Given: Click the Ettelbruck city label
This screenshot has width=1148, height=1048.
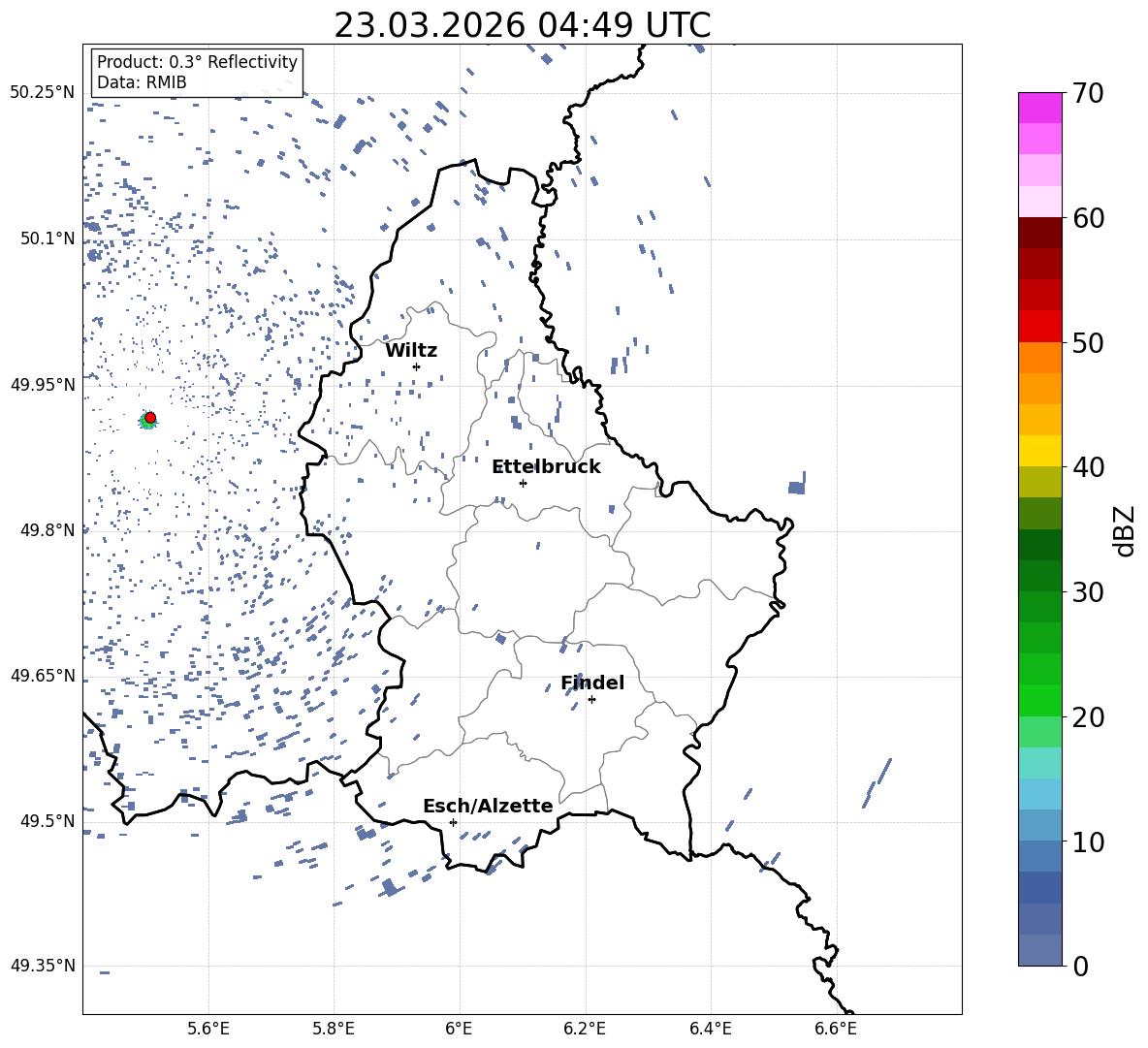Looking at the screenshot, I should (546, 467).
